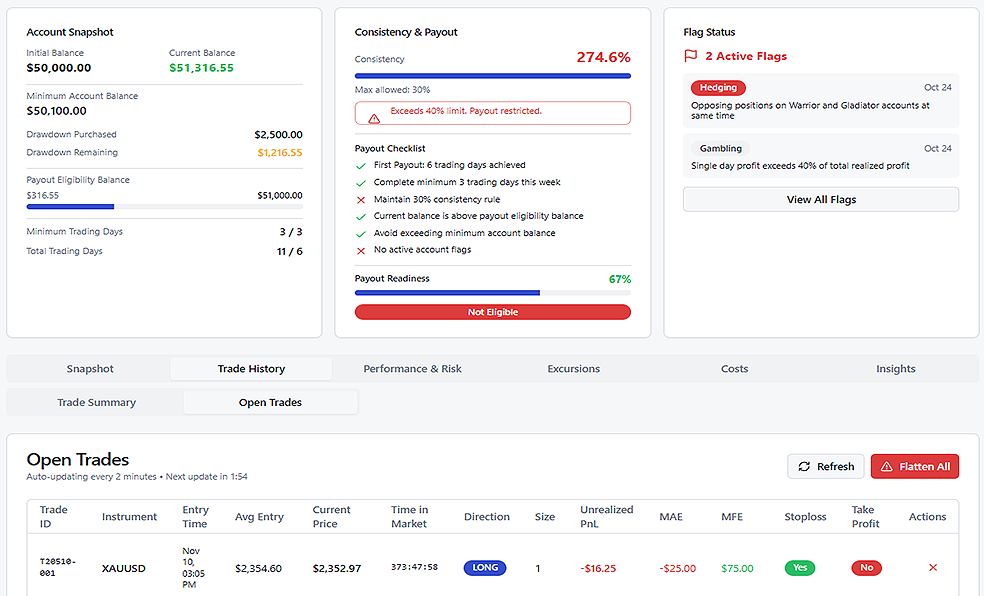Click the red X close trade icon for XAUUSD

(x=933, y=568)
